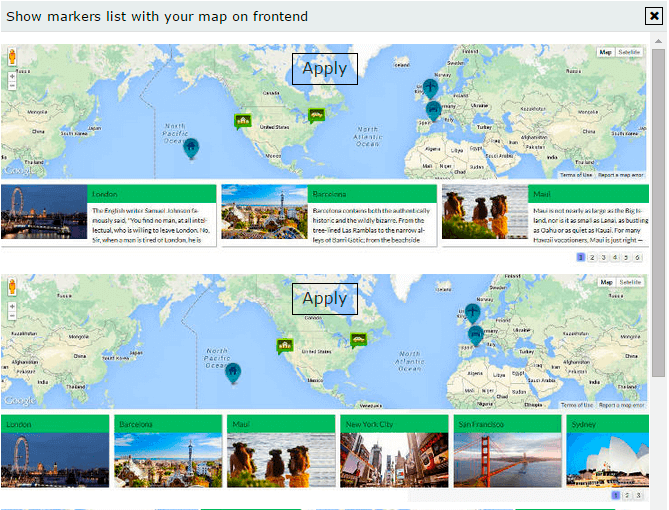669x510 pixels.
Task: Zoom in using plus on the upper map
Action: pos(12,76)
